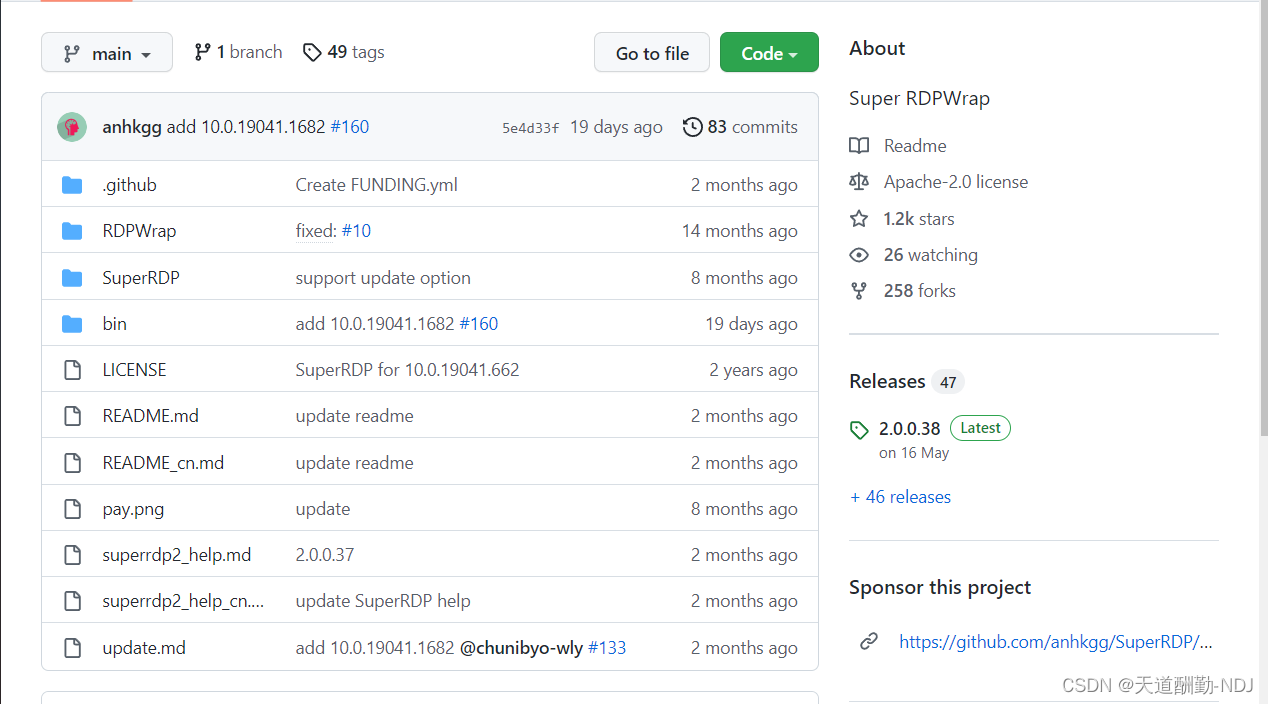Viewport: 1268px width, 704px height.
Task: Open the anhkgg avatar image
Action: click(72, 127)
